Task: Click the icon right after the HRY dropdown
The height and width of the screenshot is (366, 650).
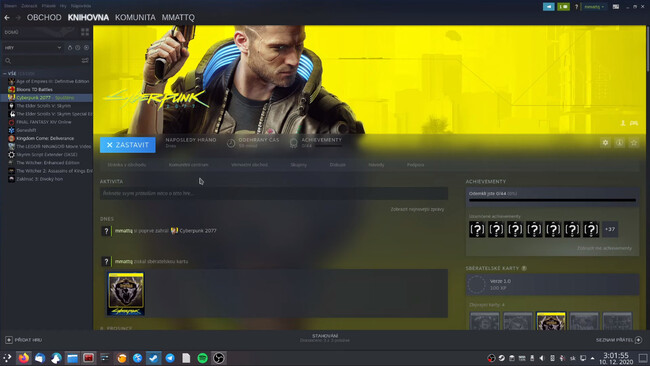Action: (70, 48)
